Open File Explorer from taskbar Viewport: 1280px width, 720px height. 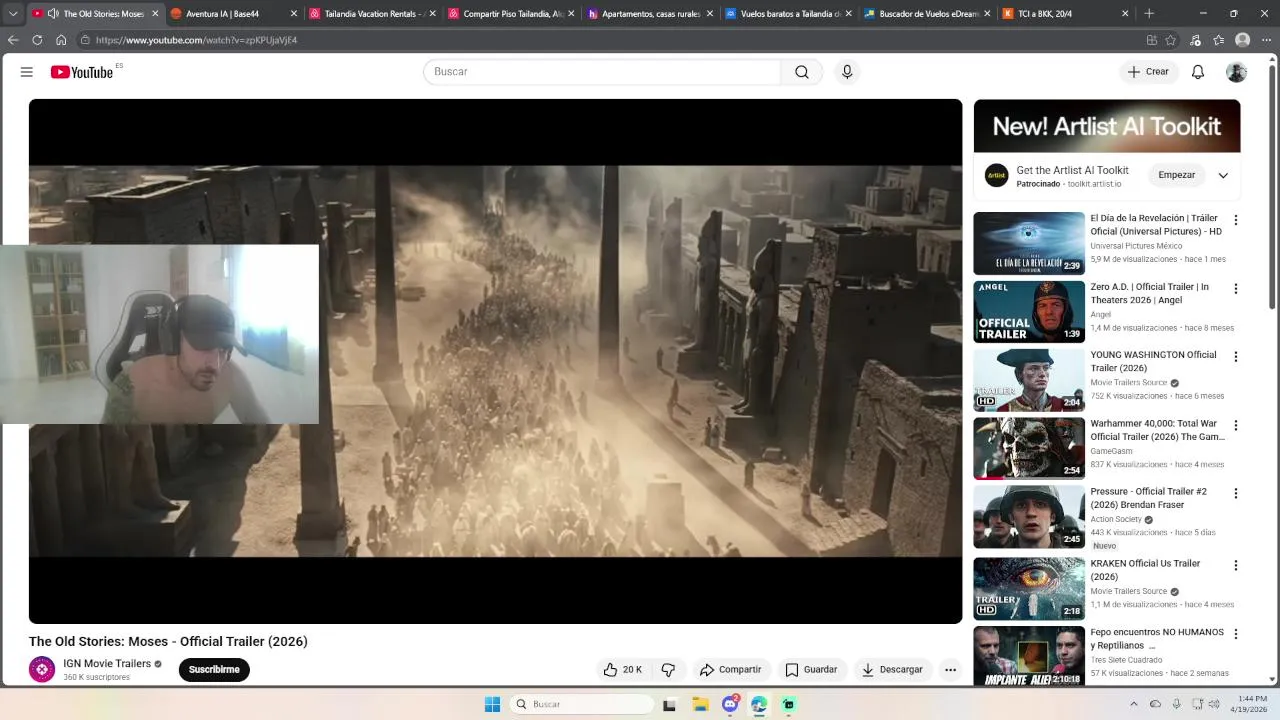point(700,704)
